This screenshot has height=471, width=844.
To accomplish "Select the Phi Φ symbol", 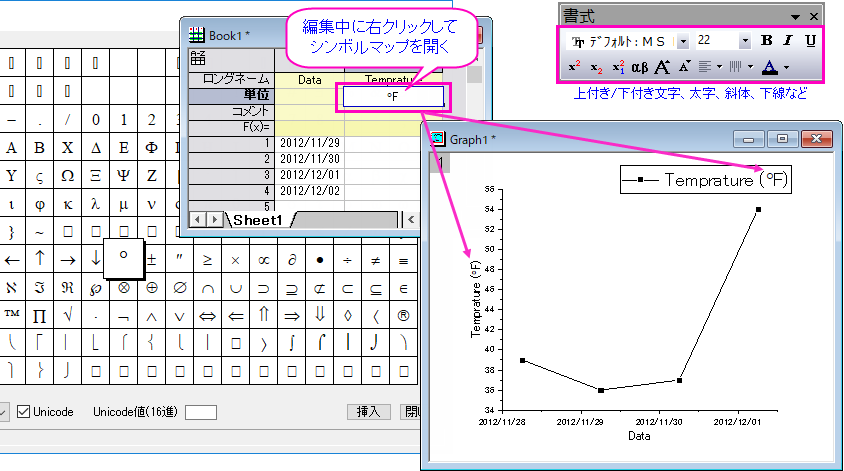I will 152,148.
